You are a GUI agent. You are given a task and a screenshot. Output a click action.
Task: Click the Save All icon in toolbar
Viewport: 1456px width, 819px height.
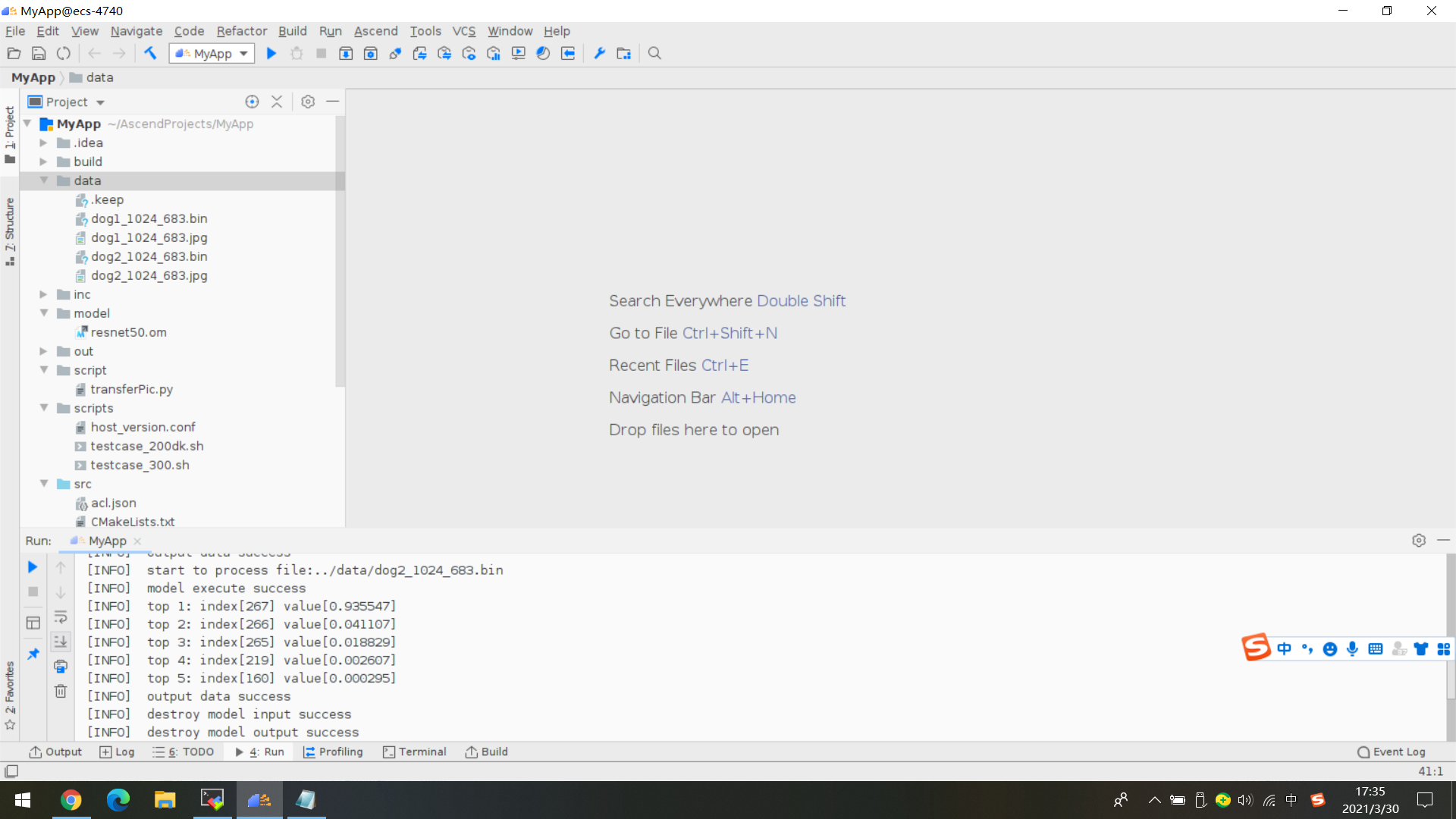39,53
